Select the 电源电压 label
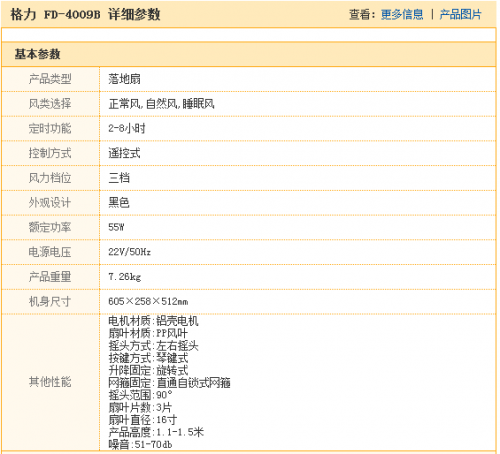 tap(50, 252)
